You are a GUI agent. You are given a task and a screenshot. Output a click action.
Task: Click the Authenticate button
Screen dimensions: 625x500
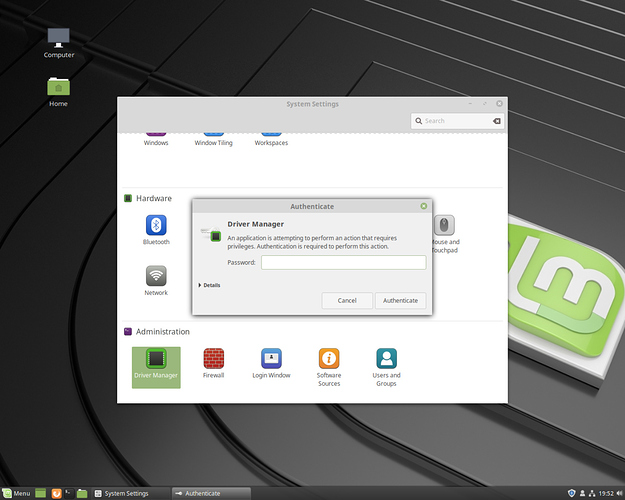click(401, 300)
